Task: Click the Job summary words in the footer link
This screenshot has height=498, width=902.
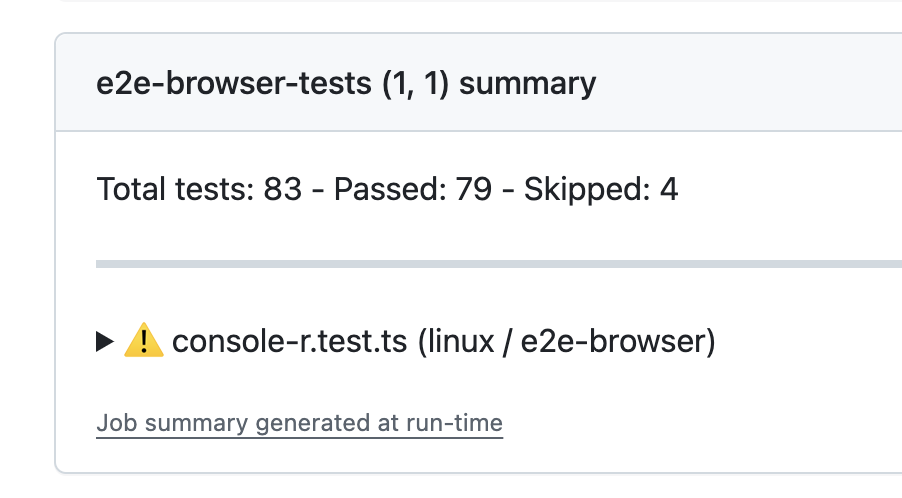Action: point(173,424)
